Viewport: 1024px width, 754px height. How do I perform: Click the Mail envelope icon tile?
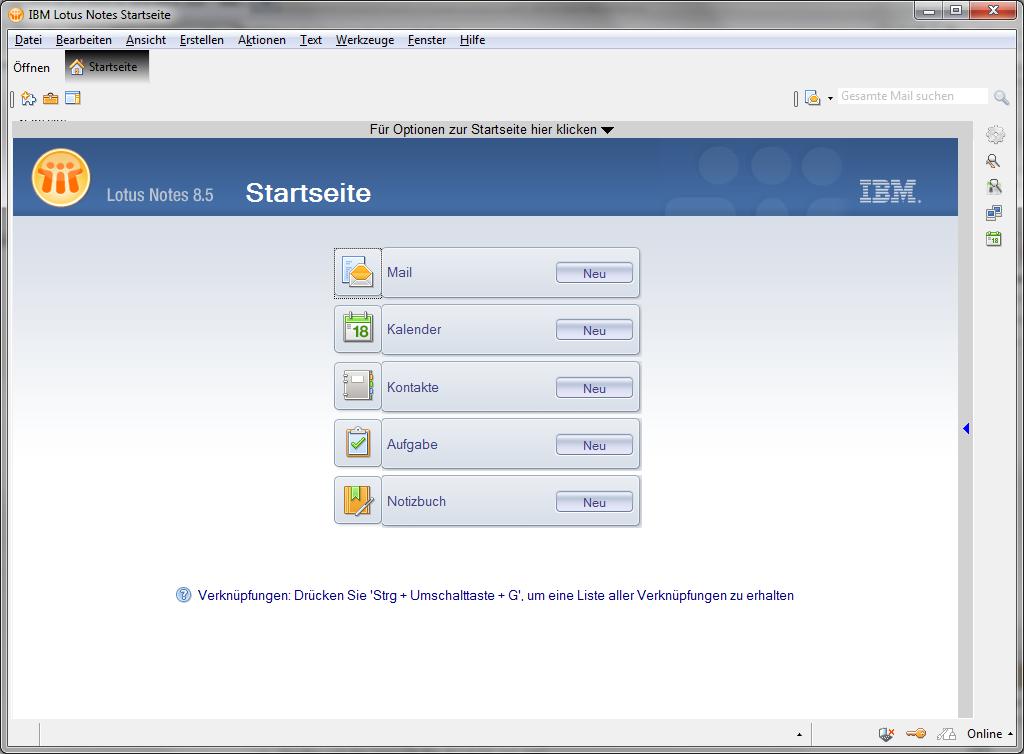click(357, 273)
